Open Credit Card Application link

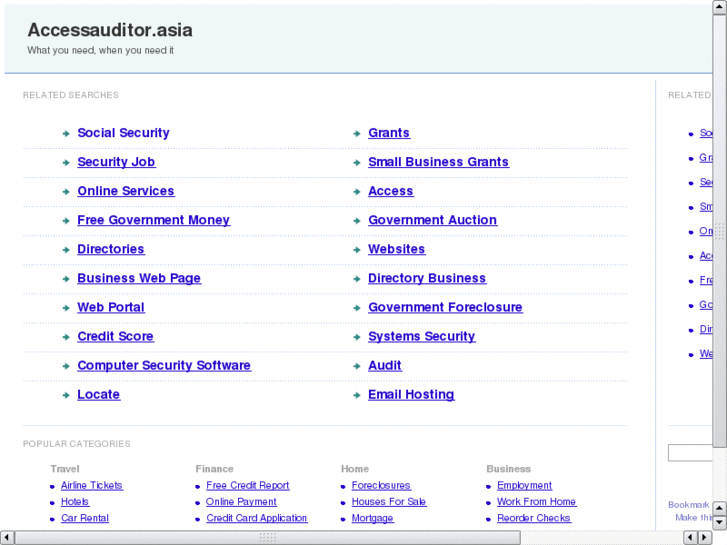pyautogui.click(x=257, y=518)
